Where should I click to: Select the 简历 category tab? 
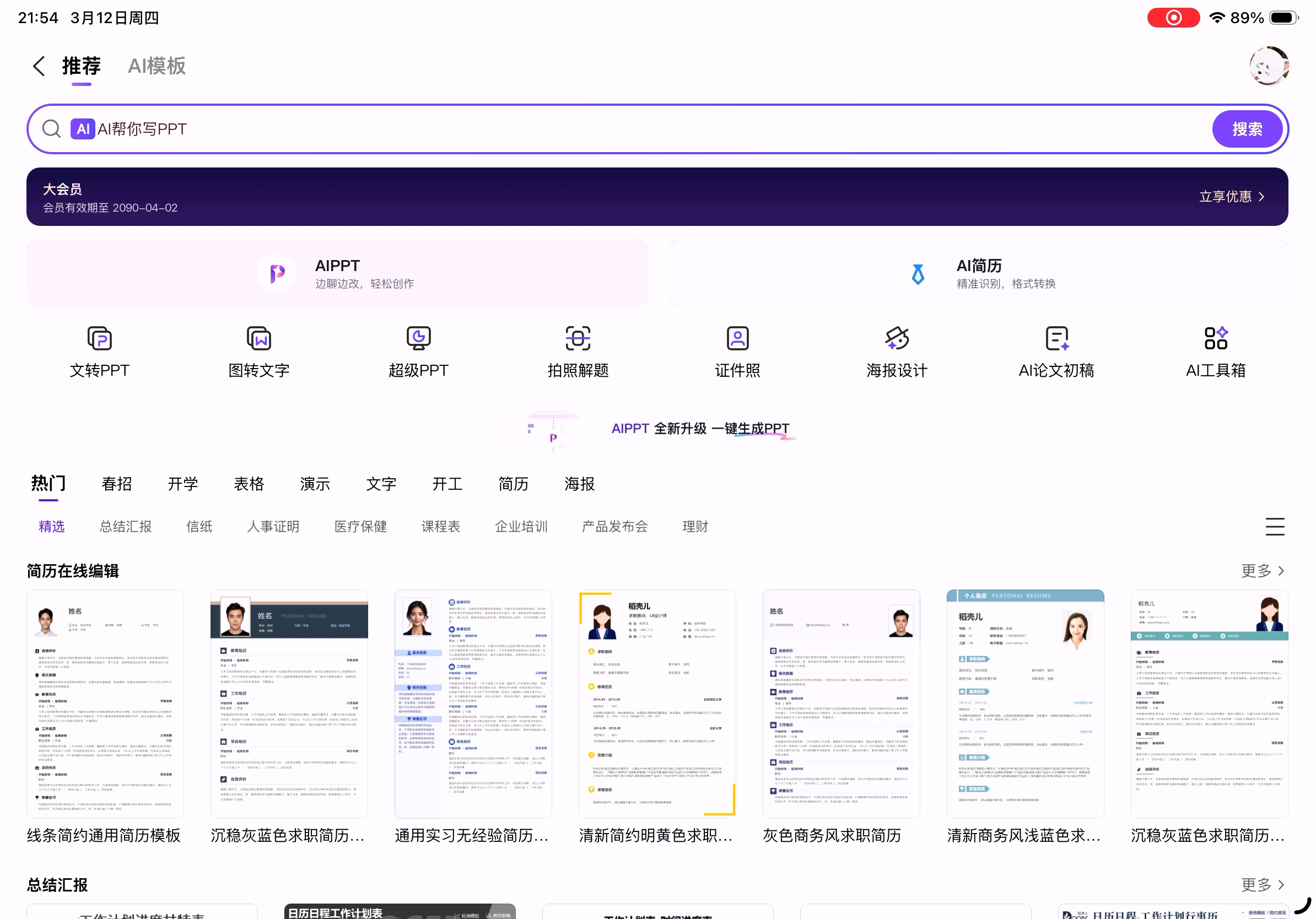point(513,484)
